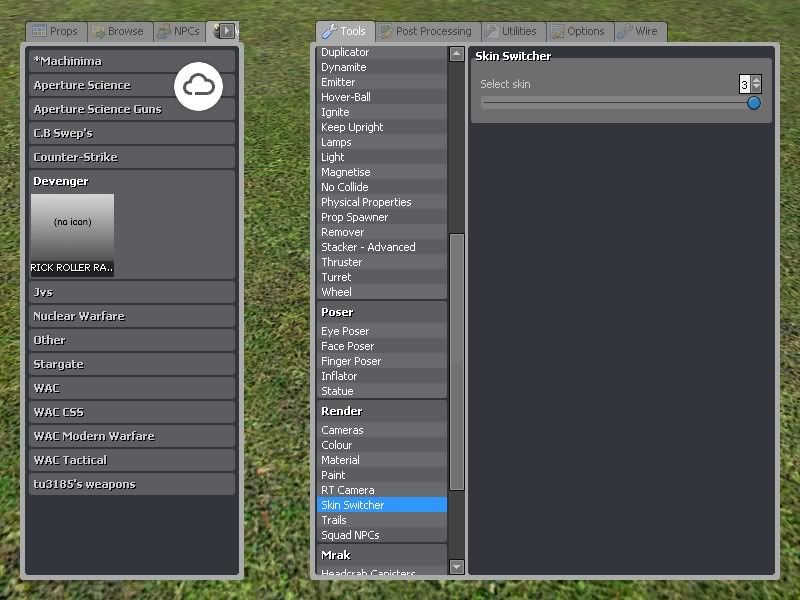
Task: Select the Material tool
Action: [382, 460]
